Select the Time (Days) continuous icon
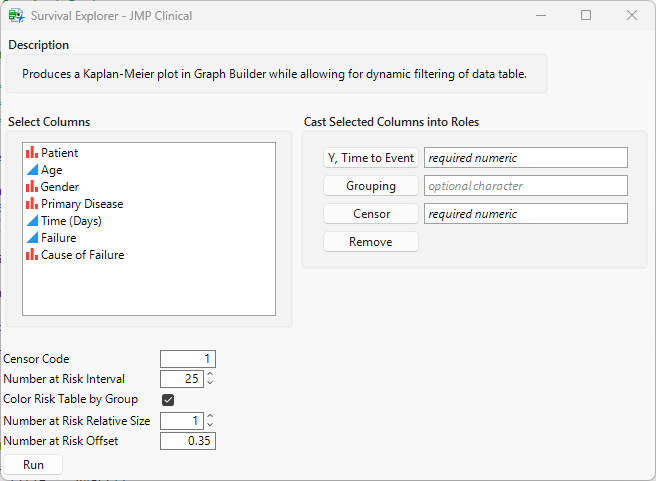 pos(32,221)
